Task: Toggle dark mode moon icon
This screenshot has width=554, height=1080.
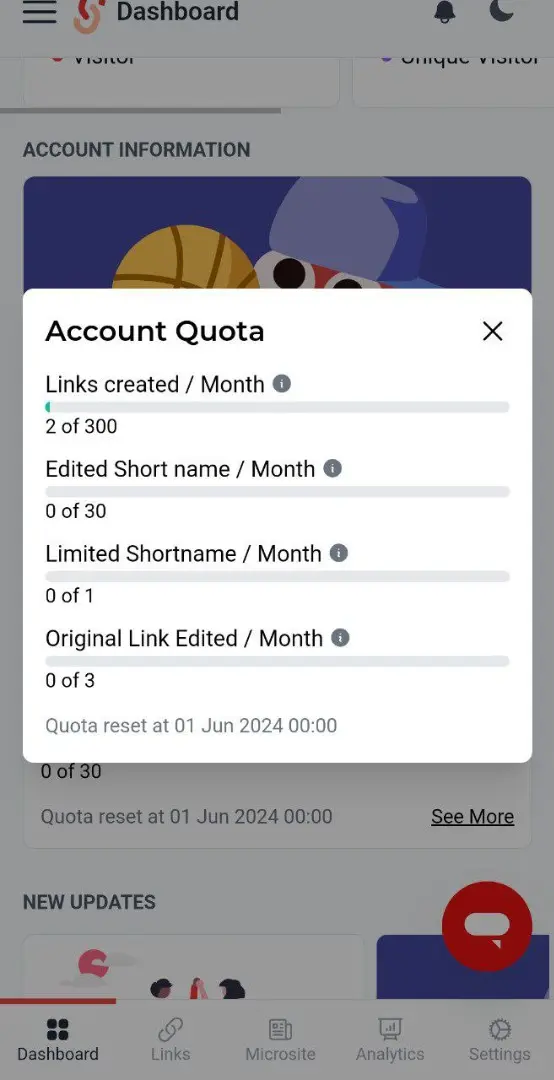Action: (x=501, y=11)
